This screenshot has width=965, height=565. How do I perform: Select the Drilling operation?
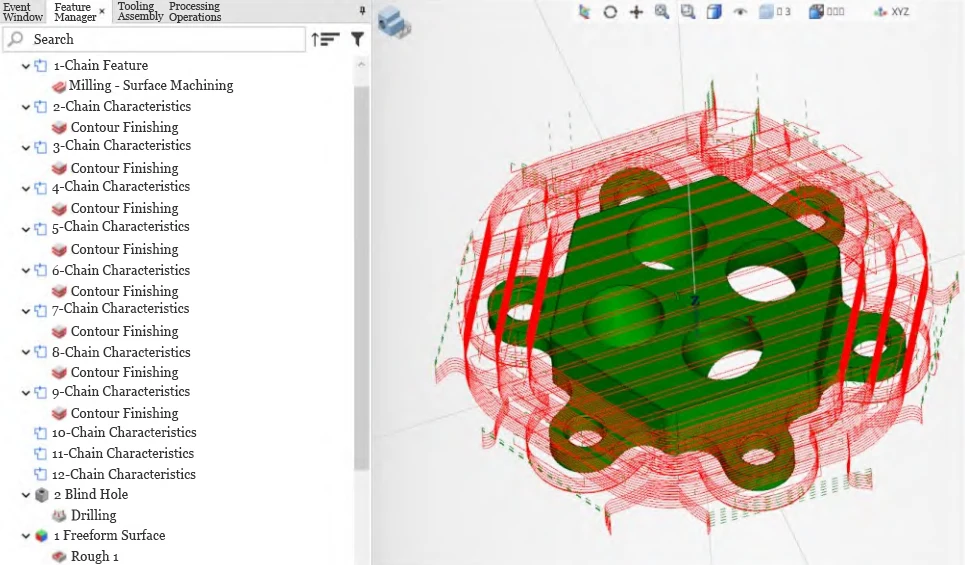click(x=93, y=515)
